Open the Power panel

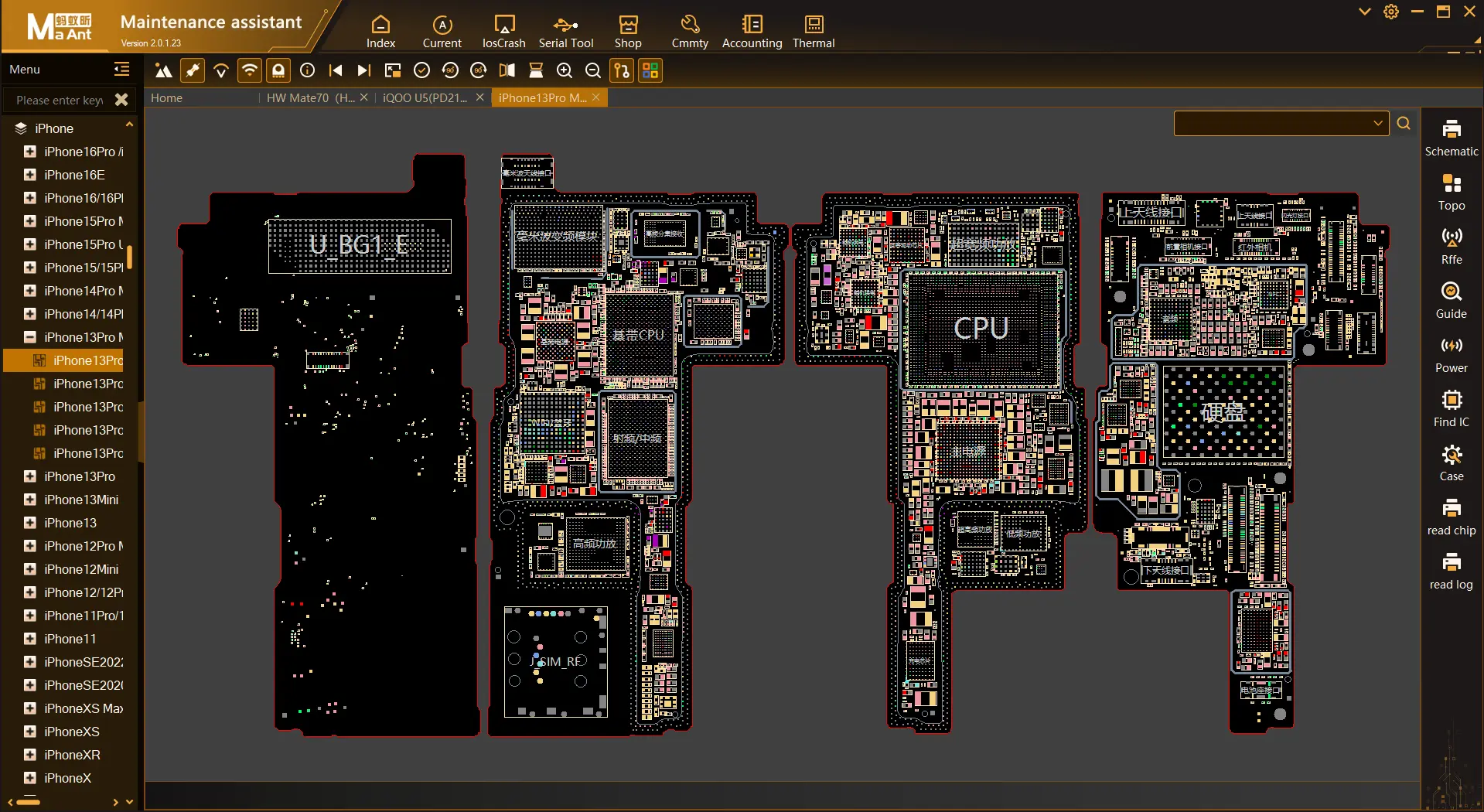click(1452, 355)
